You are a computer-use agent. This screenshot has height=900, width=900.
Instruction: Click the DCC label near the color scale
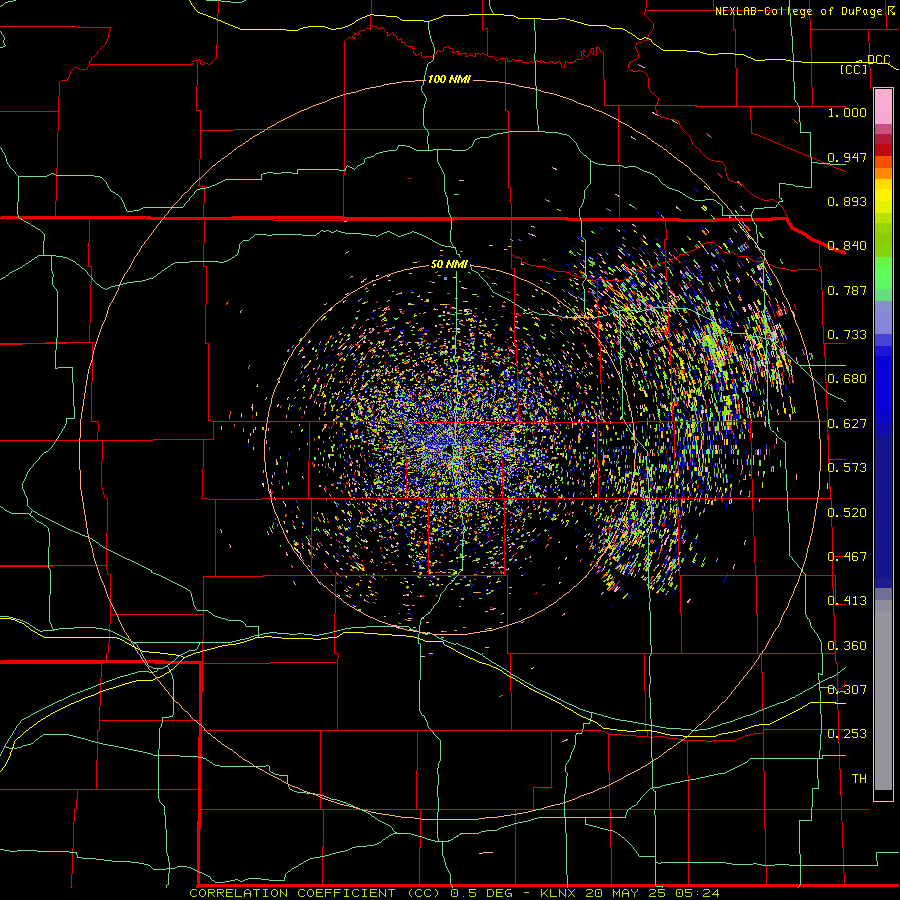click(x=878, y=60)
